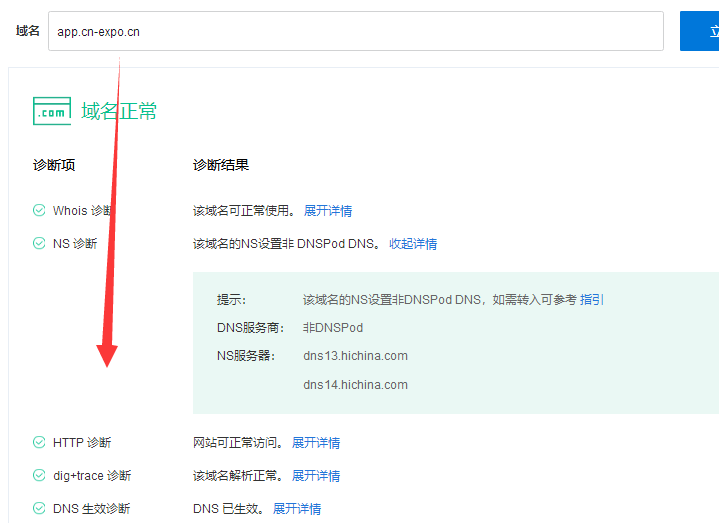Screen dimensions: 719x523
Task: Expand details for HTTP diagnosis result
Action: 316,443
